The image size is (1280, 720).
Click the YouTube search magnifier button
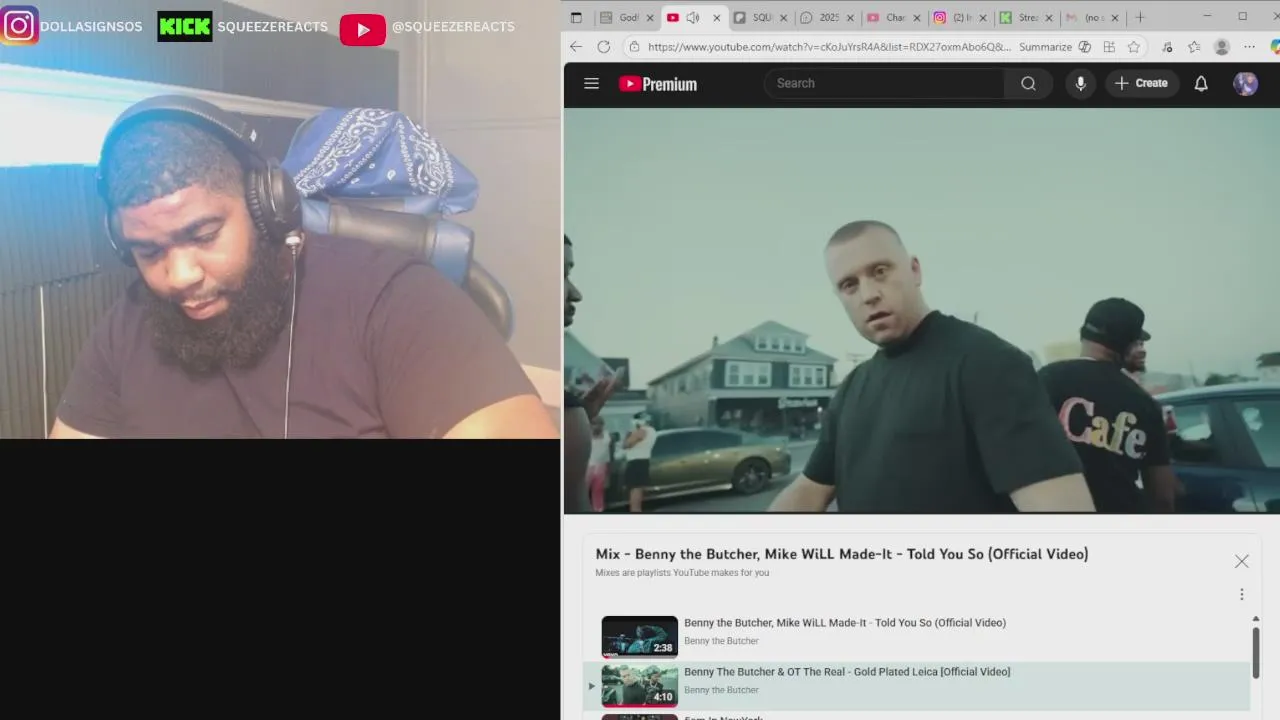(x=1028, y=83)
